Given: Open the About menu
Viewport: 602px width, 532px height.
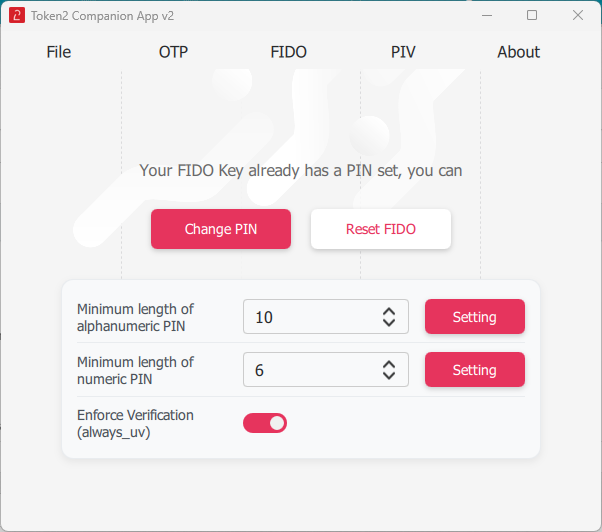Looking at the screenshot, I should (518, 52).
